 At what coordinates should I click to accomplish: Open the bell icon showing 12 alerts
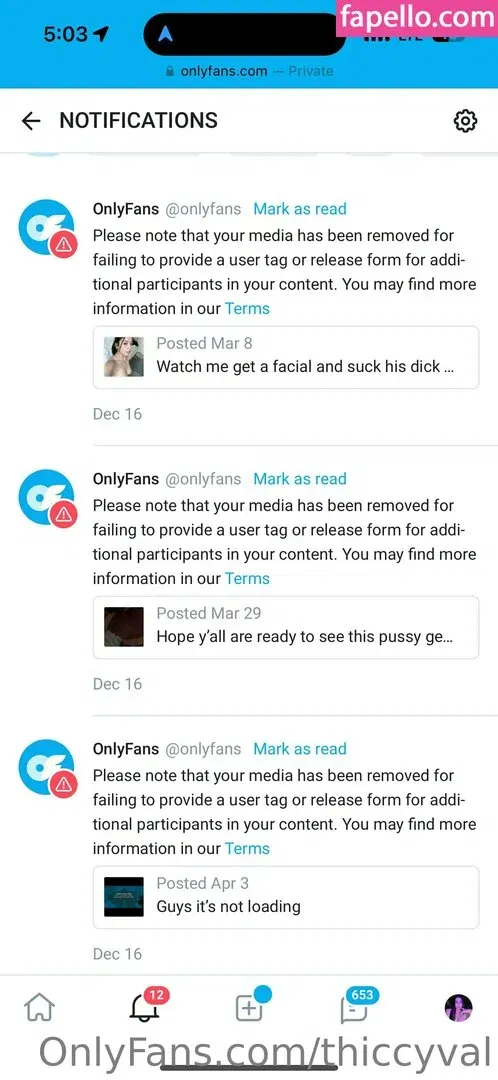tap(147, 1006)
